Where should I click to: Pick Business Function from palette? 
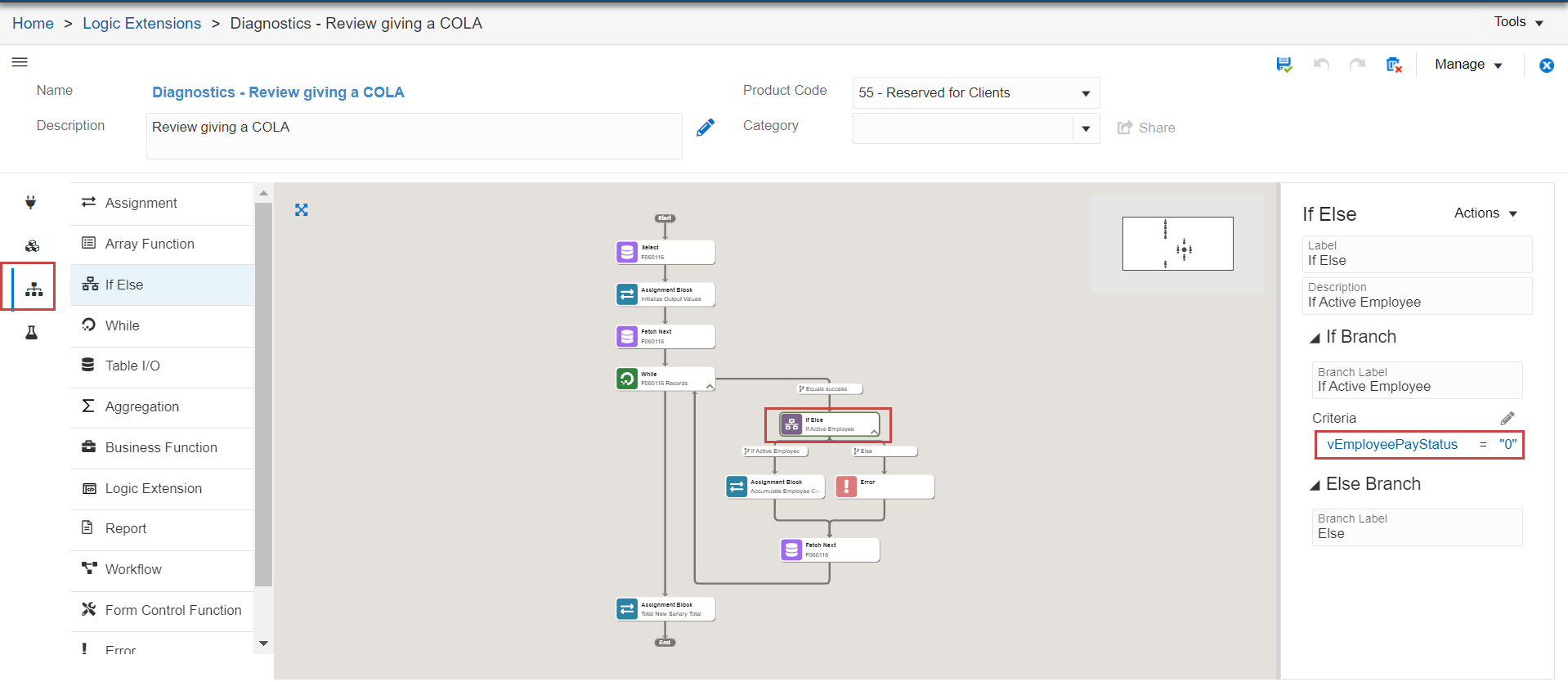[162, 447]
